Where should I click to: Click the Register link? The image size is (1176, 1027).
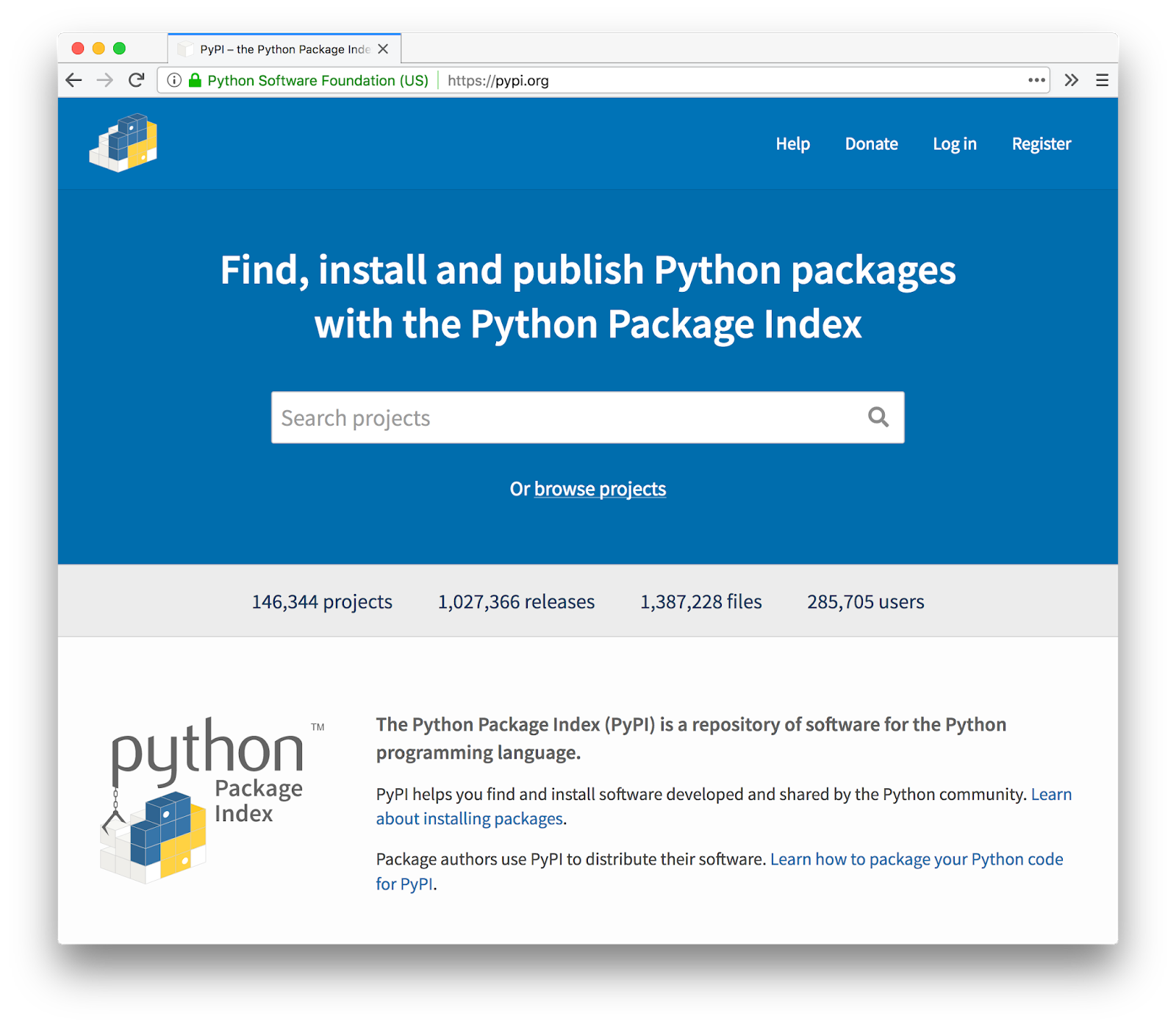1041,144
